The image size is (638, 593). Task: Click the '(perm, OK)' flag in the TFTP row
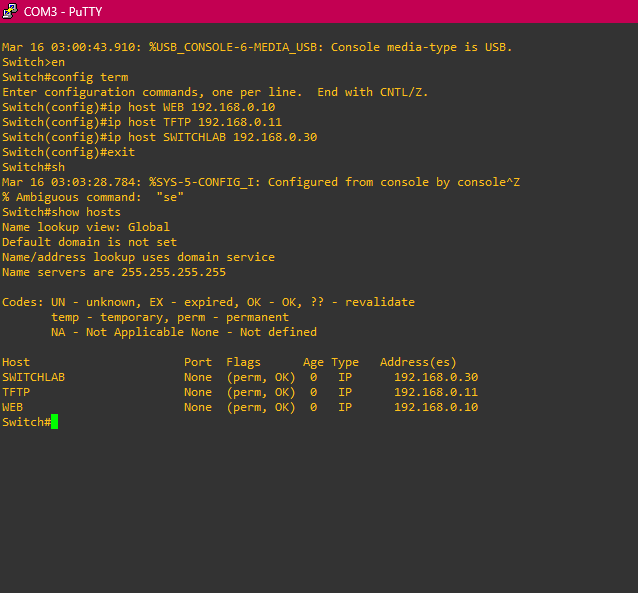tap(261, 392)
